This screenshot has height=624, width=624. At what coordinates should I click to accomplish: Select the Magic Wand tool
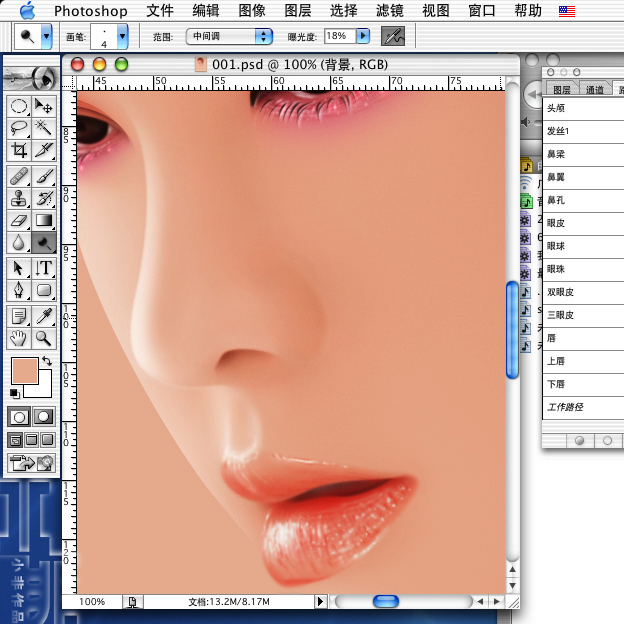(x=43, y=128)
